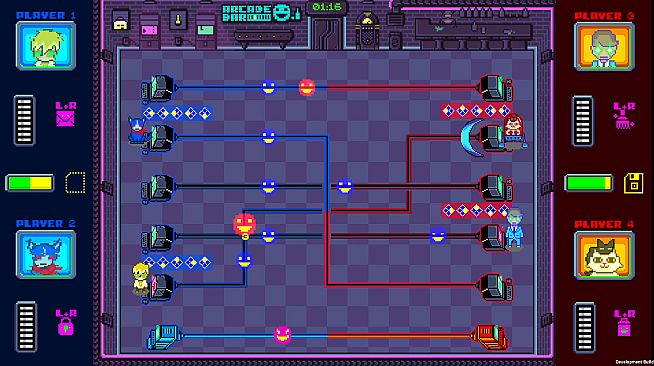Click the blue crescent moon shield

point(471,138)
